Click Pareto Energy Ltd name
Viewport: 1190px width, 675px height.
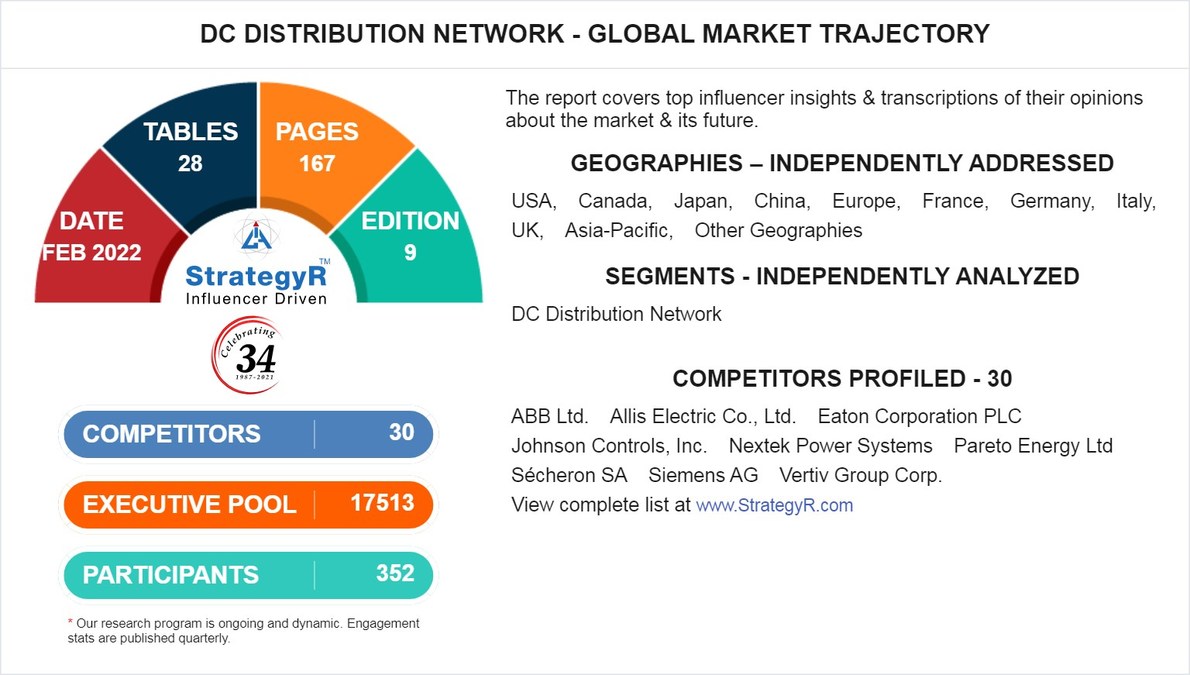coord(1033,446)
